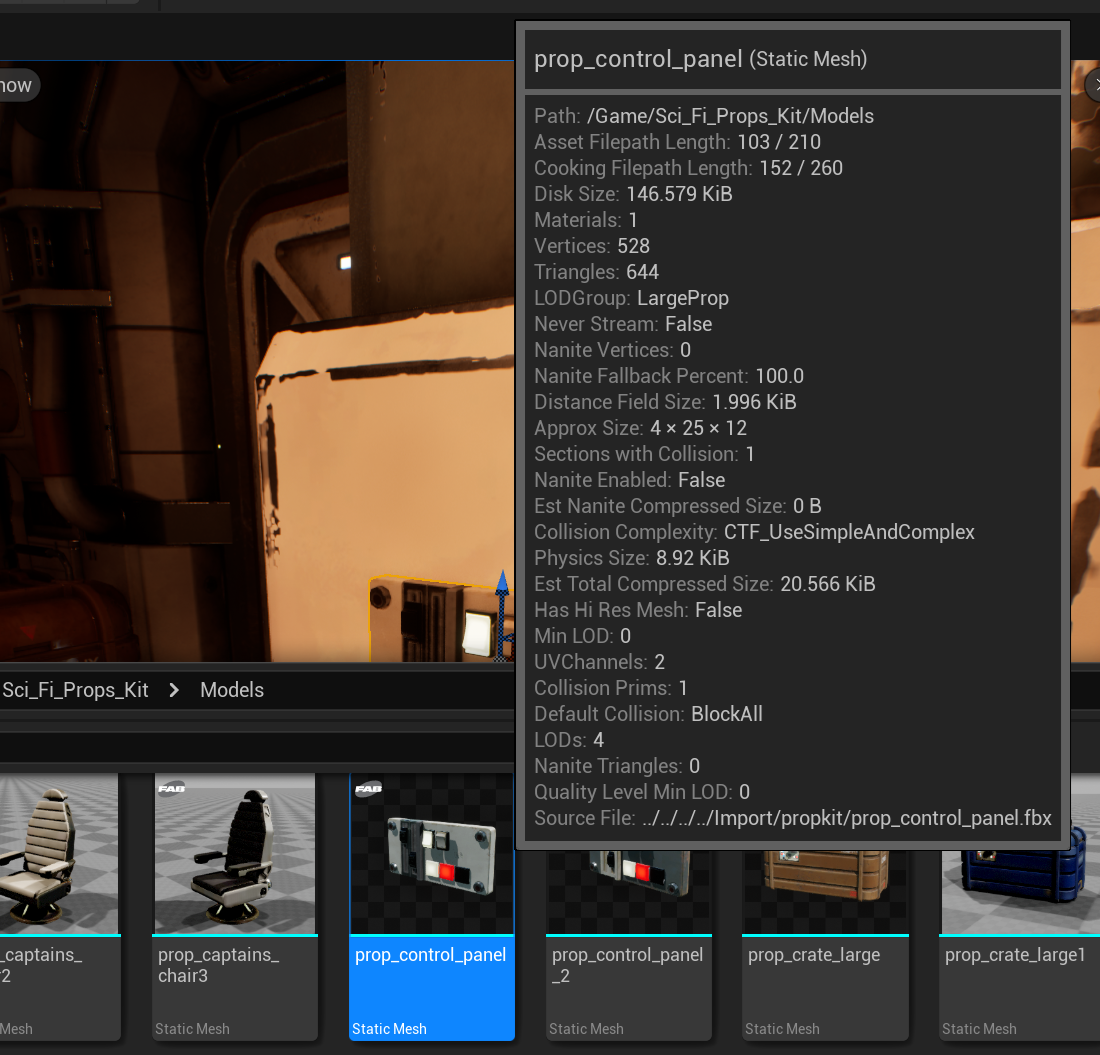
Task: Click the prop_crate_large name label
Action: pyautogui.click(x=814, y=955)
